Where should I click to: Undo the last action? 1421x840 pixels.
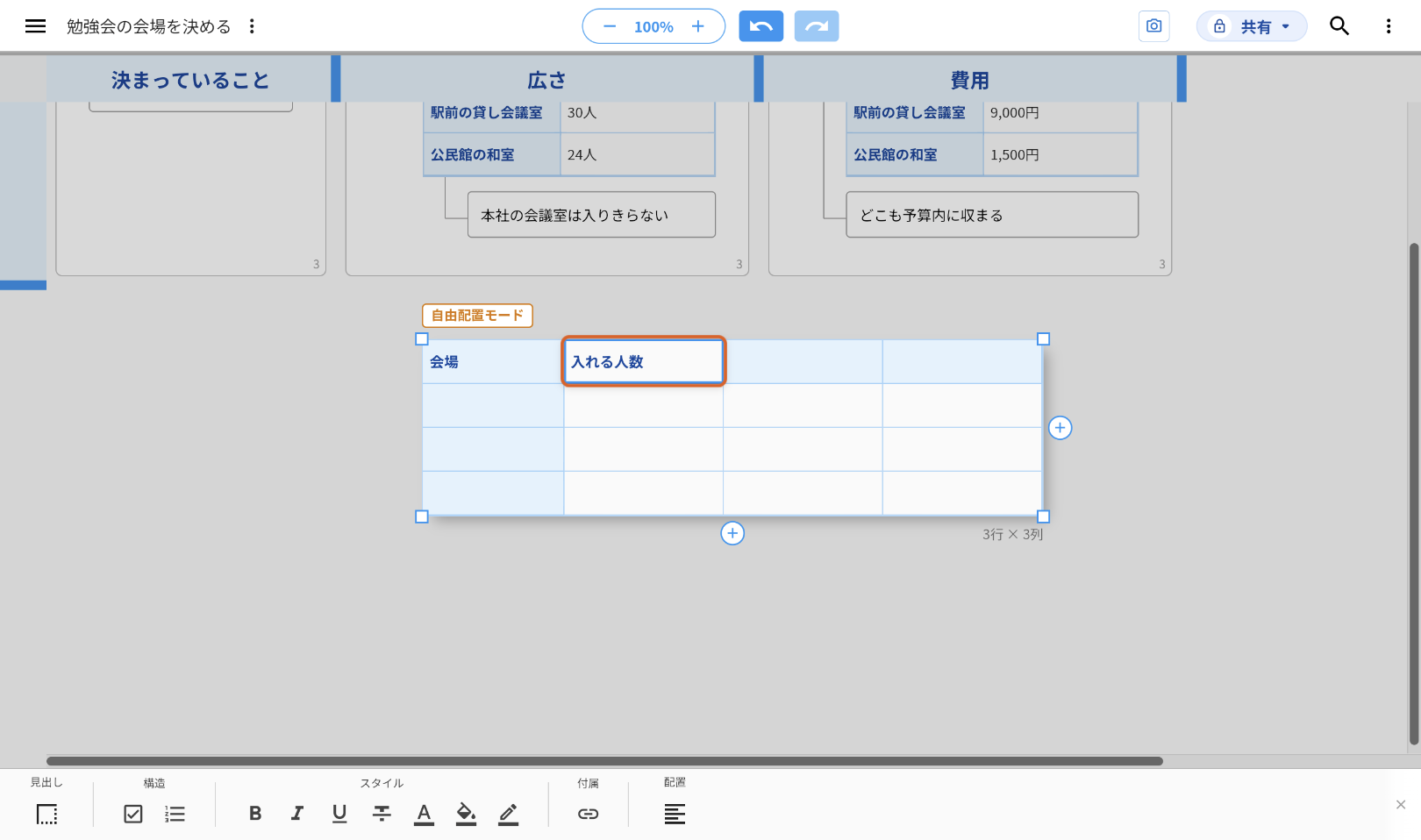(x=760, y=26)
